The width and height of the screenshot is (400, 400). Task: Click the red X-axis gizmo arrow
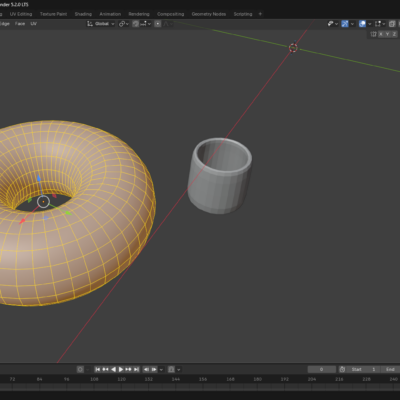click(22, 221)
